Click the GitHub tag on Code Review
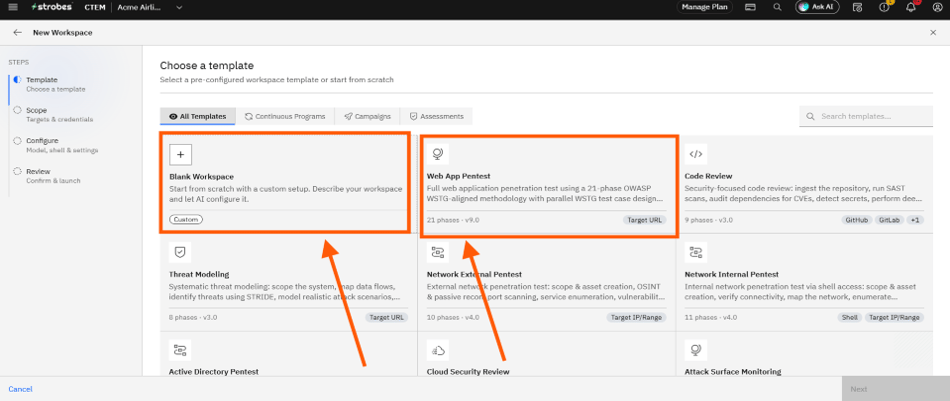Viewport: 950px width, 401px height. click(x=857, y=220)
